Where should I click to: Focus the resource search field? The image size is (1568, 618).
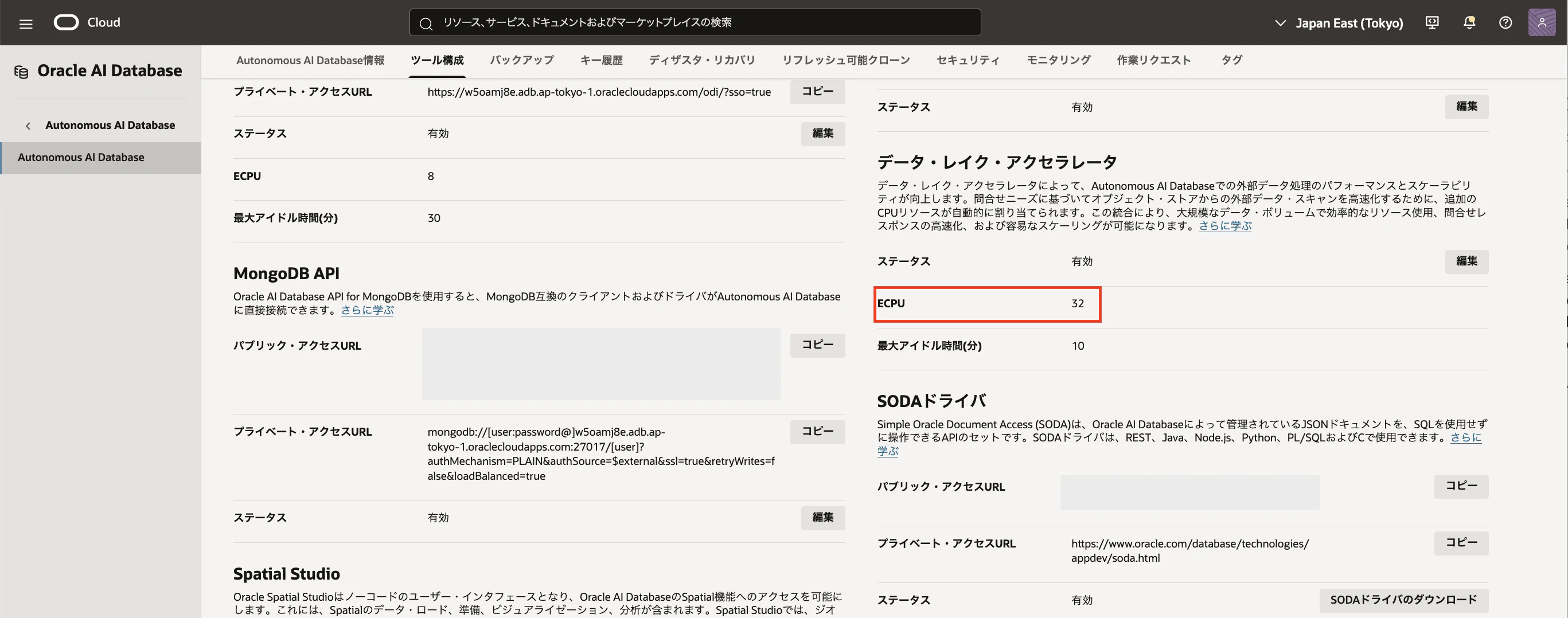click(x=695, y=22)
